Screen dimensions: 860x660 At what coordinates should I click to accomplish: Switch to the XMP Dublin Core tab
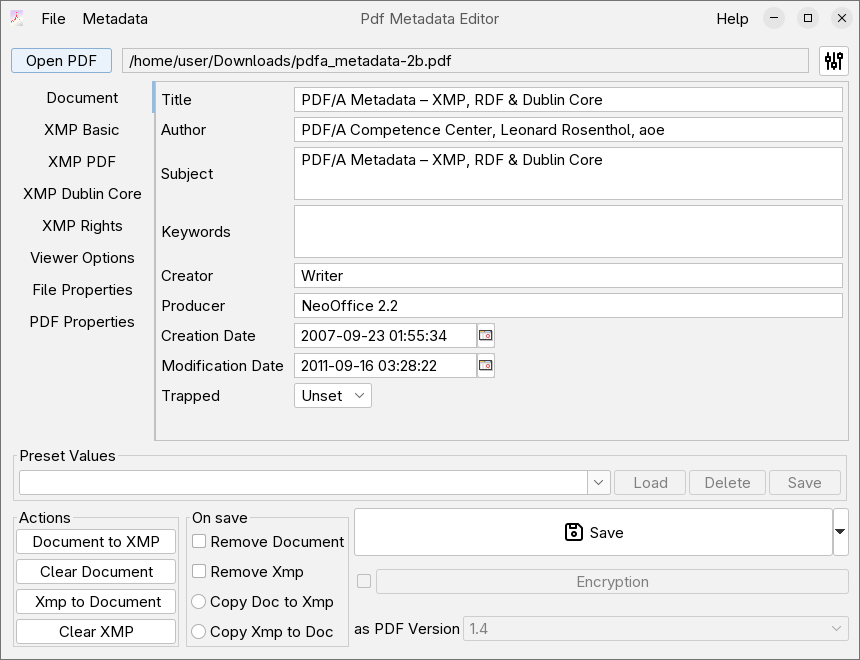click(x=82, y=194)
